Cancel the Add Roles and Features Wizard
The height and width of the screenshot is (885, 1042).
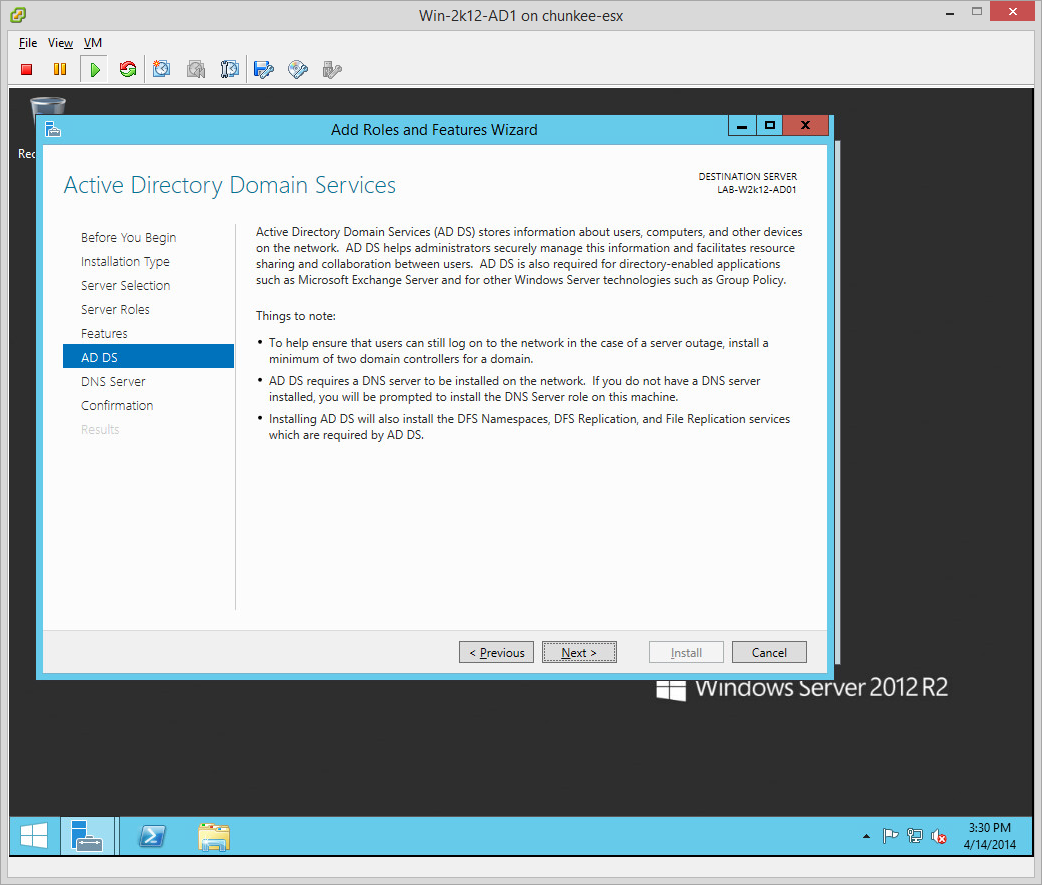pos(769,653)
